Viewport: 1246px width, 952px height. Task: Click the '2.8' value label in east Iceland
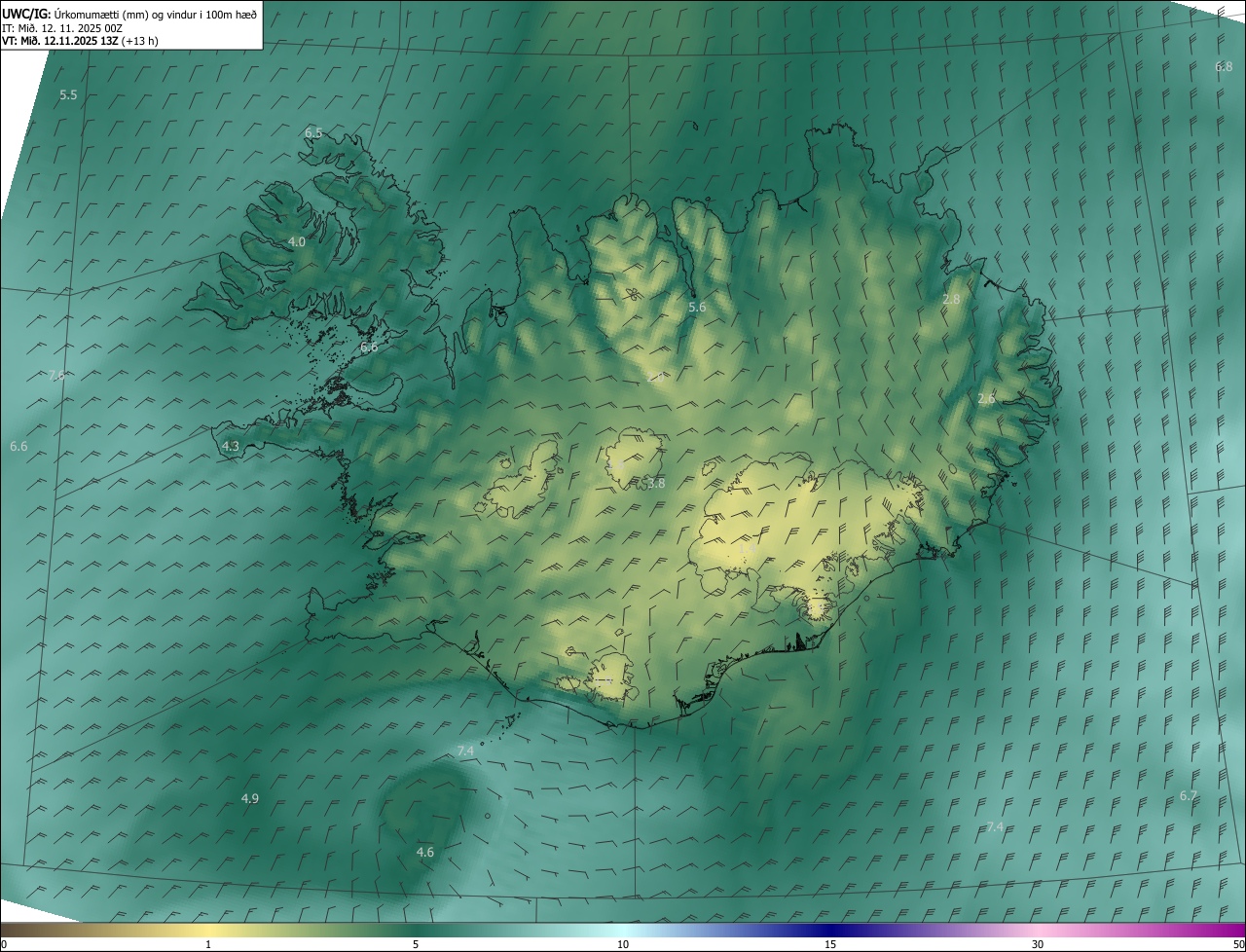951,299
